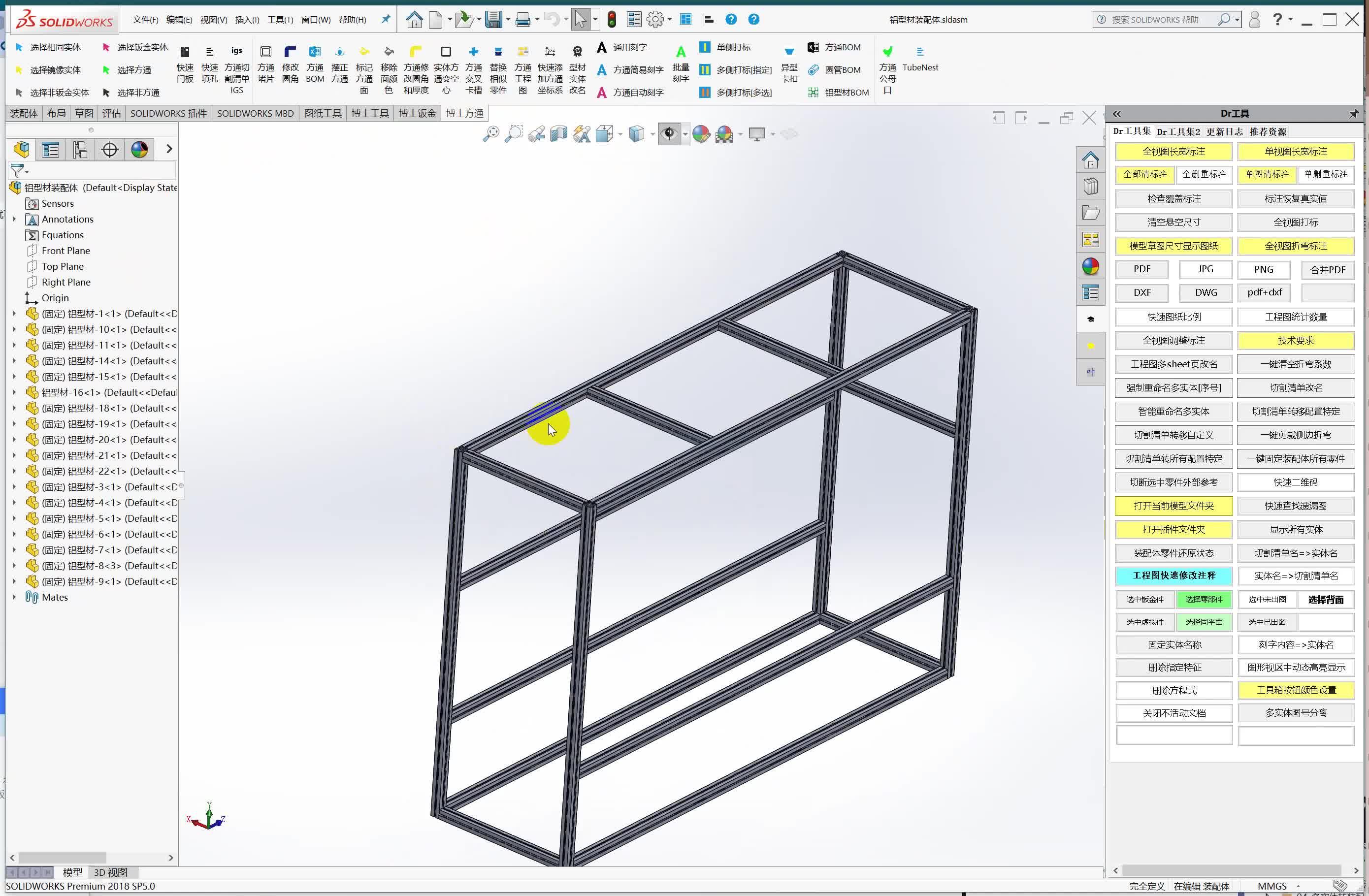This screenshot has width=1369, height=896.
Task: Click the 打开当前模型文件夹 button
Action: (x=1173, y=506)
